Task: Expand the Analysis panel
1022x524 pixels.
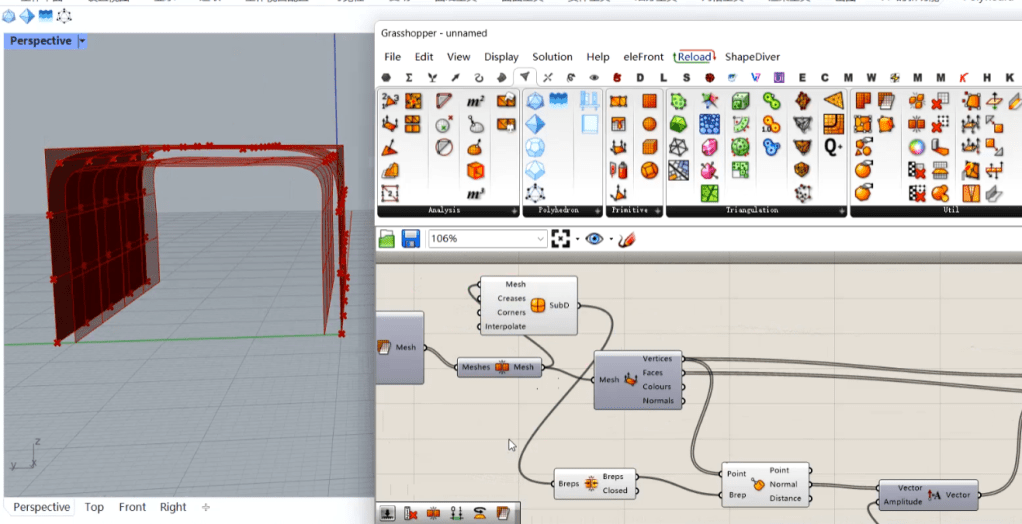Action: click(x=515, y=211)
